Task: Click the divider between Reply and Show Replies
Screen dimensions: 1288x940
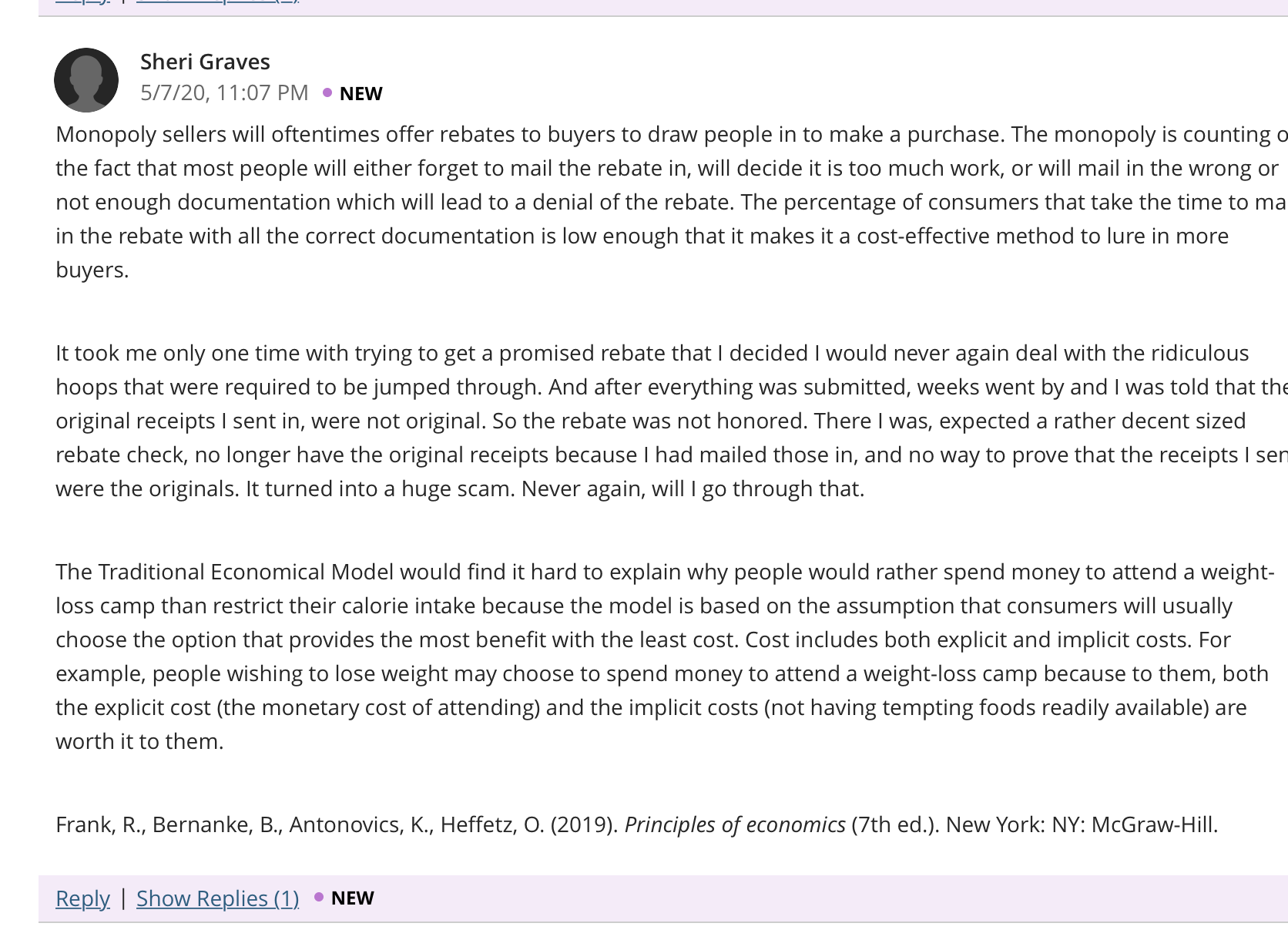Action: [x=123, y=898]
